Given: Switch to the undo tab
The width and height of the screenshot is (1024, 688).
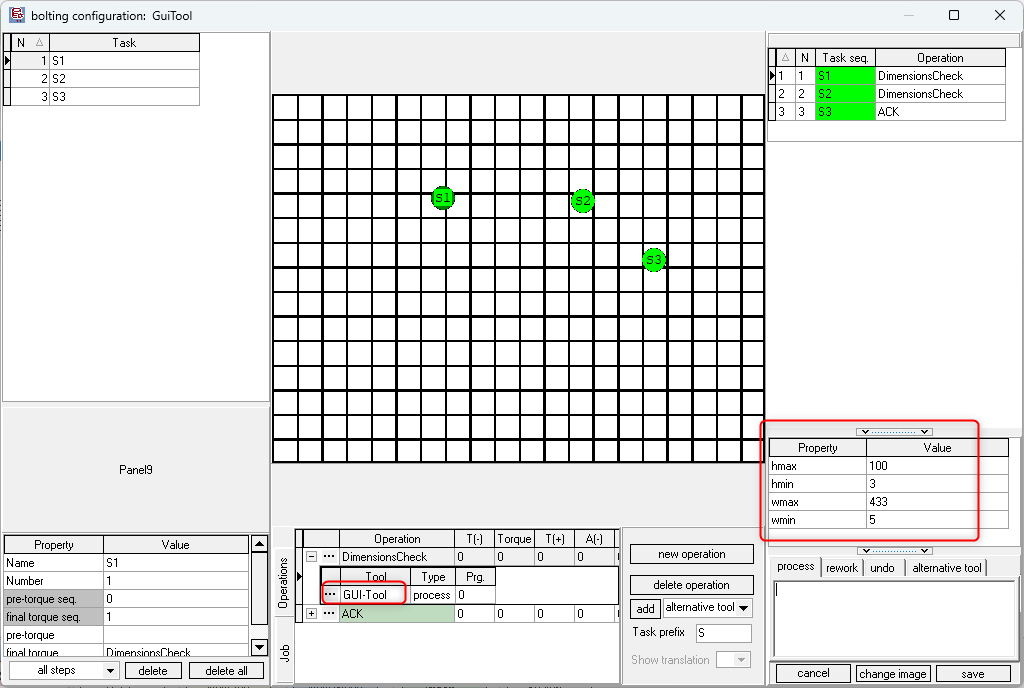Looking at the screenshot, I should coord(882,568).
